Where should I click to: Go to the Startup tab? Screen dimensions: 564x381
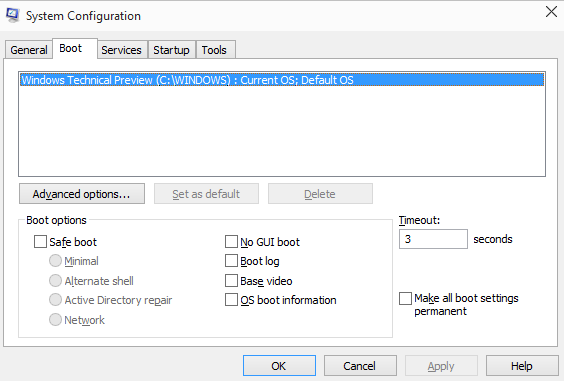coord(172,50)
